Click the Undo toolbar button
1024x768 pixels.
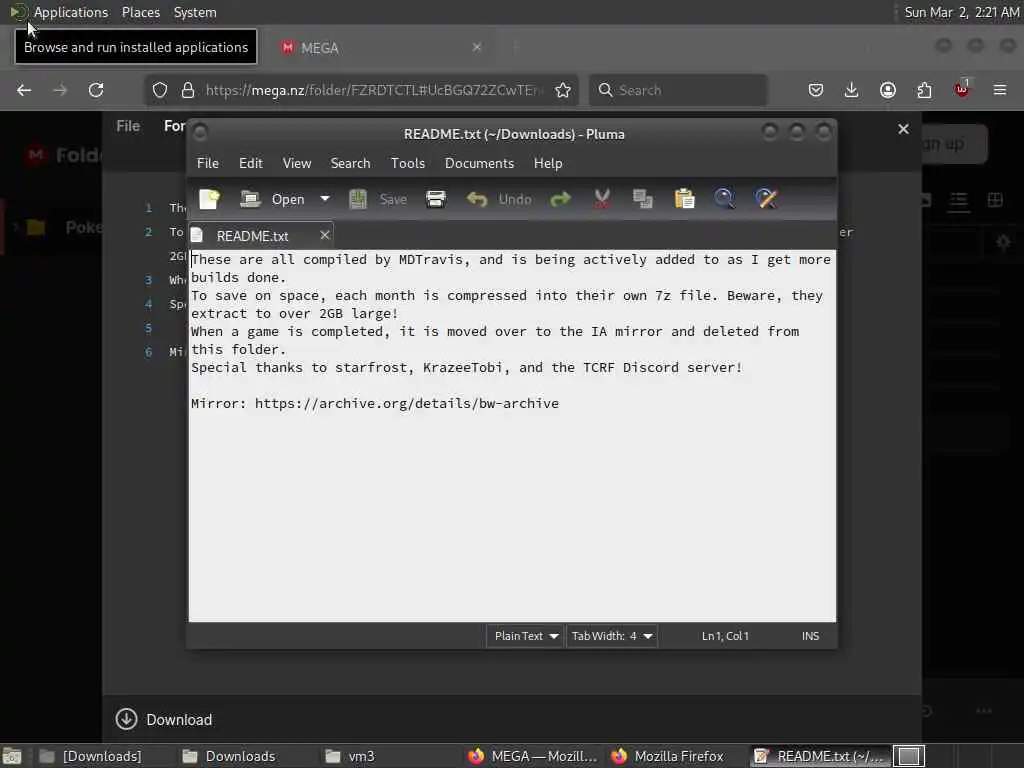pos(500,199)
